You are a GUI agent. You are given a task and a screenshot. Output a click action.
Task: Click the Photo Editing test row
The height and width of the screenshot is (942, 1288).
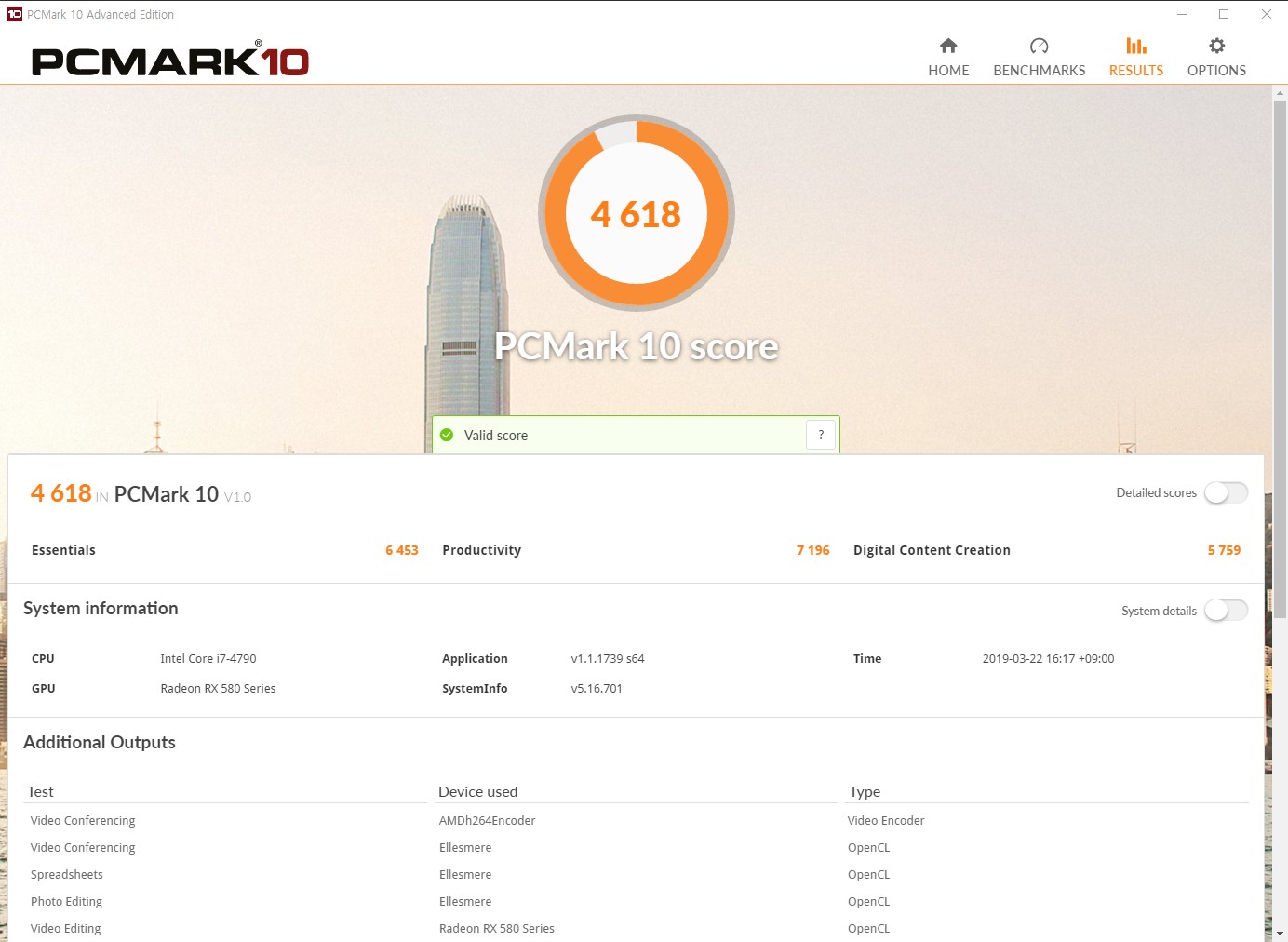(66, 901)
